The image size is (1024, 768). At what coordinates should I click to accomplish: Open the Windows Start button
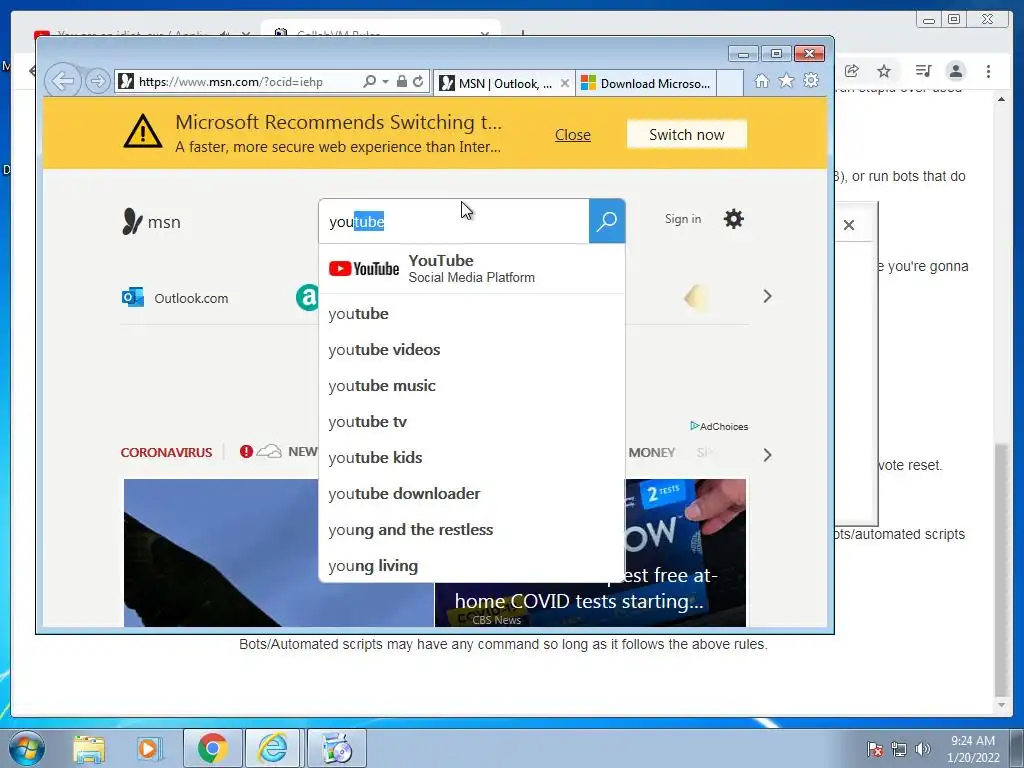(x=27, y=748)
